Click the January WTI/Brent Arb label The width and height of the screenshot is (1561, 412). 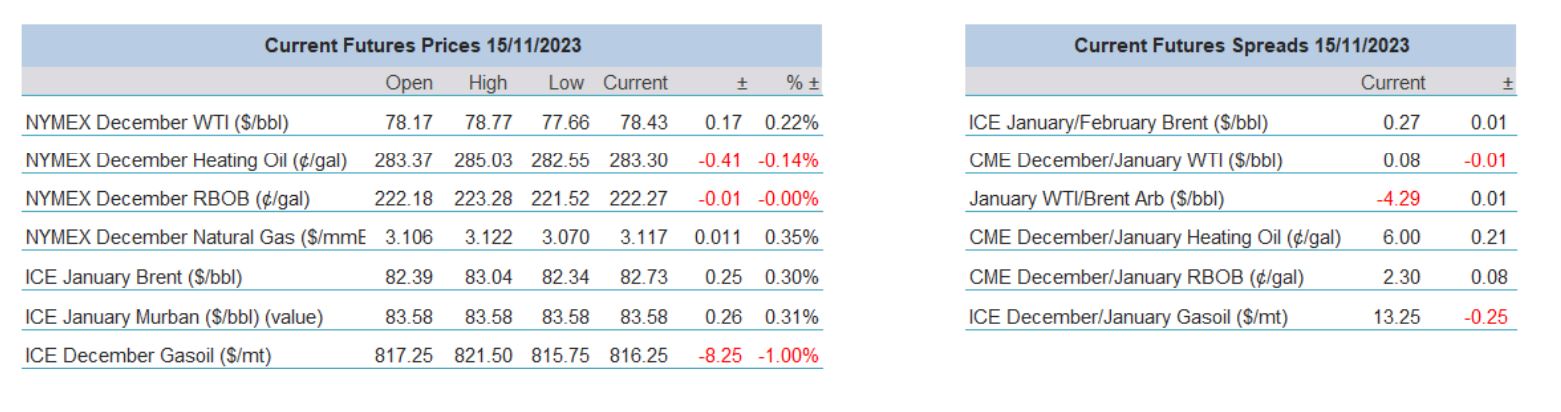click(1096, 199)
